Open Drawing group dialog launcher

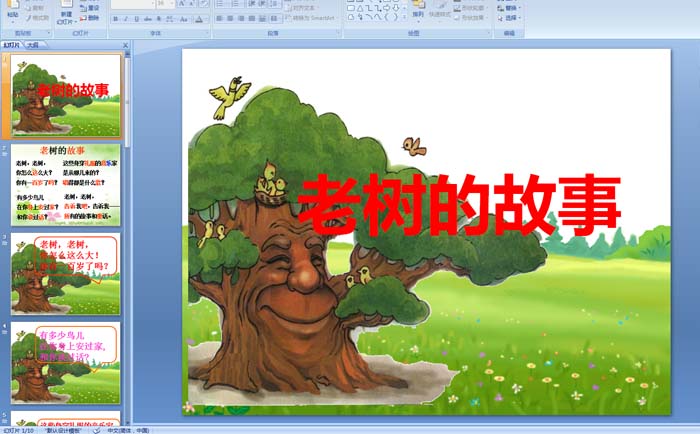click(488, 33)
